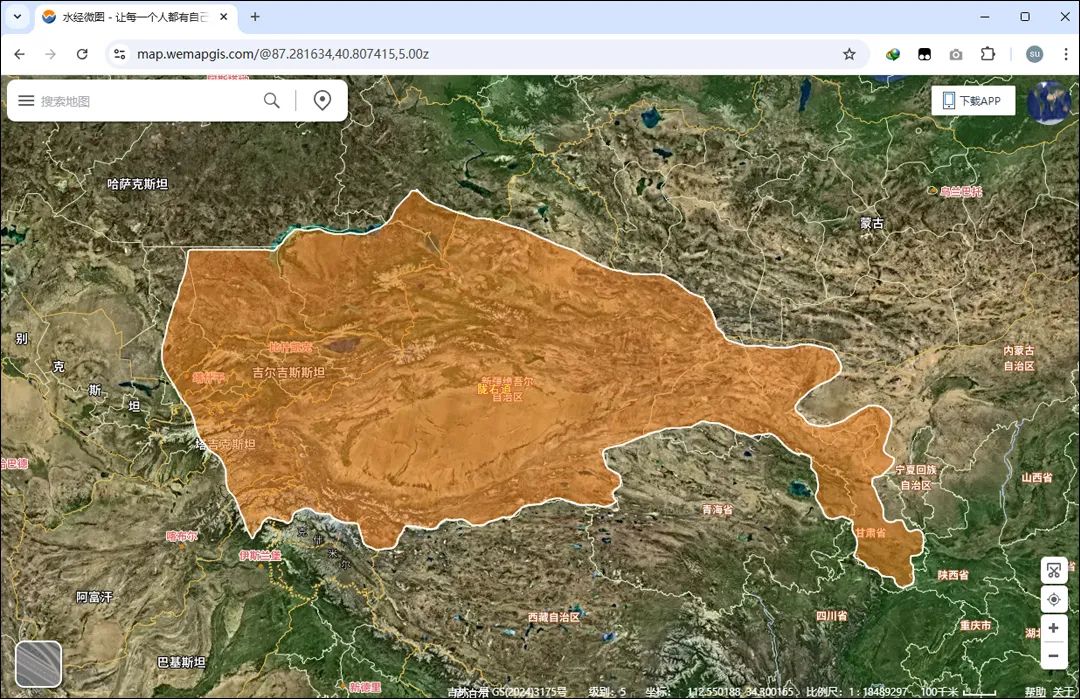Image resolution: width=1080 pixels, height=699 pixels.
Task: Go forward in browser history
Action: tap(50, 54)
